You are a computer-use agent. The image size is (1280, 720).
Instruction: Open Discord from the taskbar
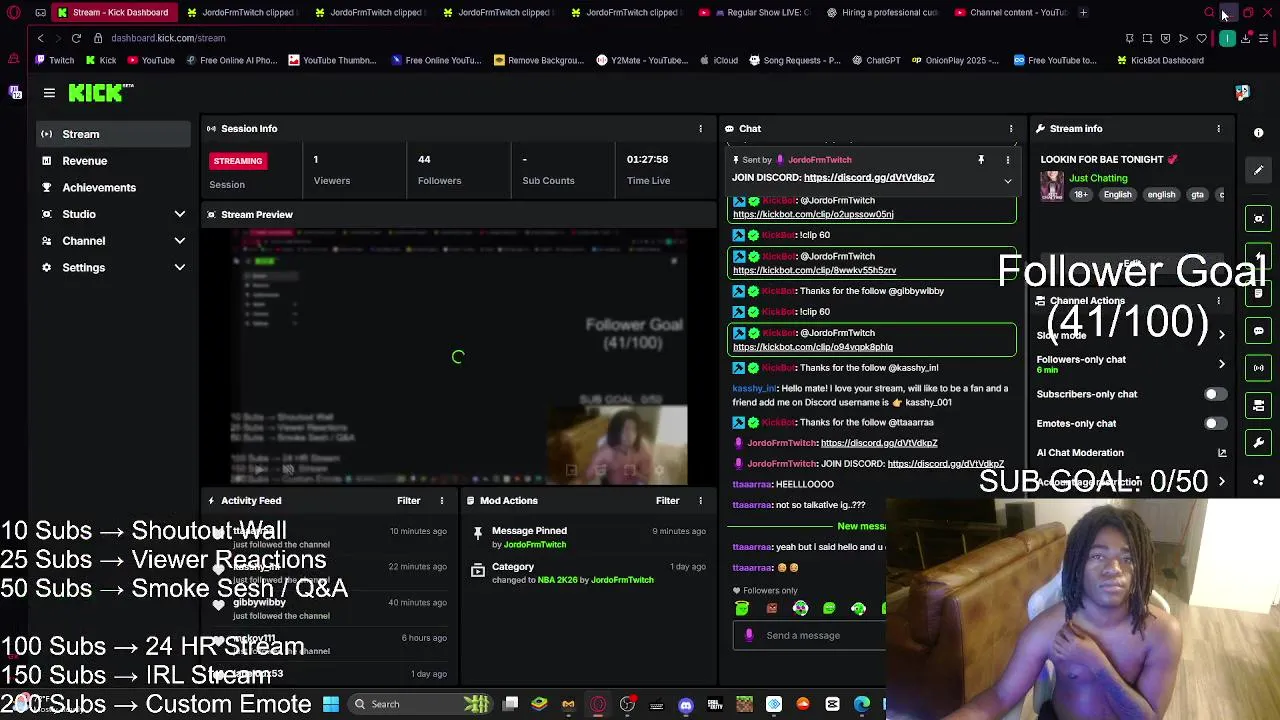pyautogui.click(x=685, y=705)
